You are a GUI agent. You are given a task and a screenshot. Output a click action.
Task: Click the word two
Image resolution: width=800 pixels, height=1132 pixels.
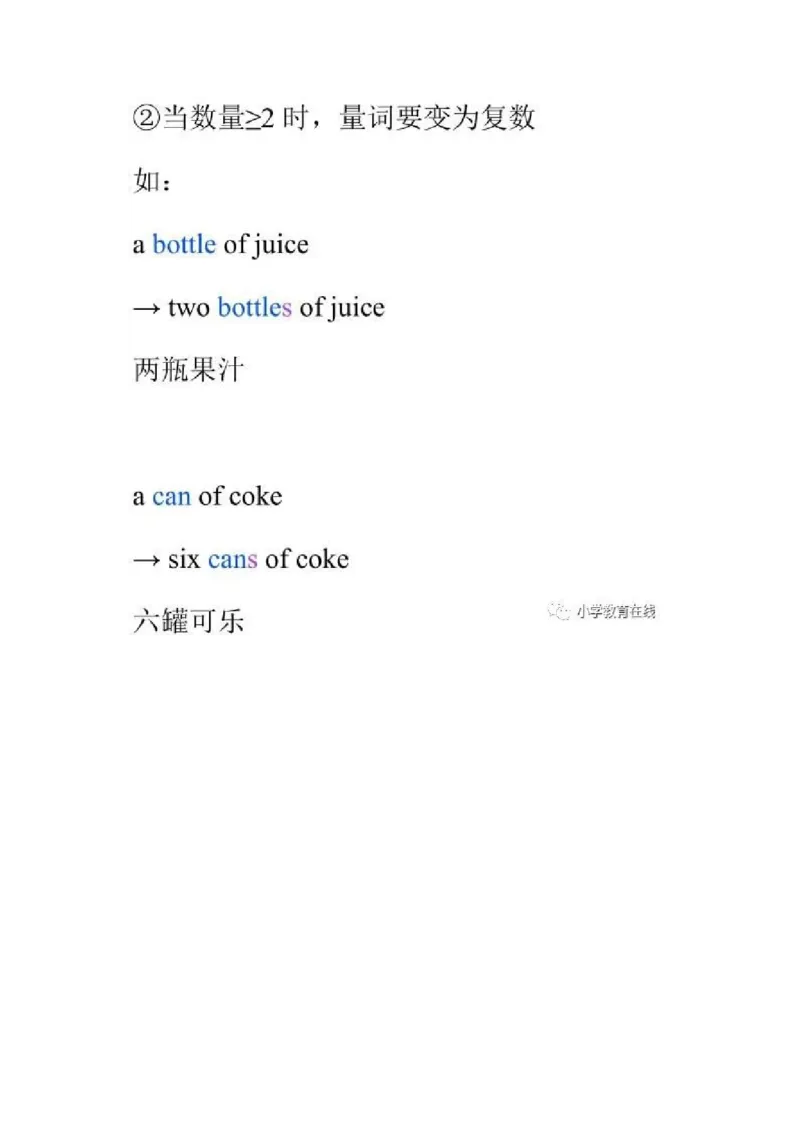pos(188,308)
